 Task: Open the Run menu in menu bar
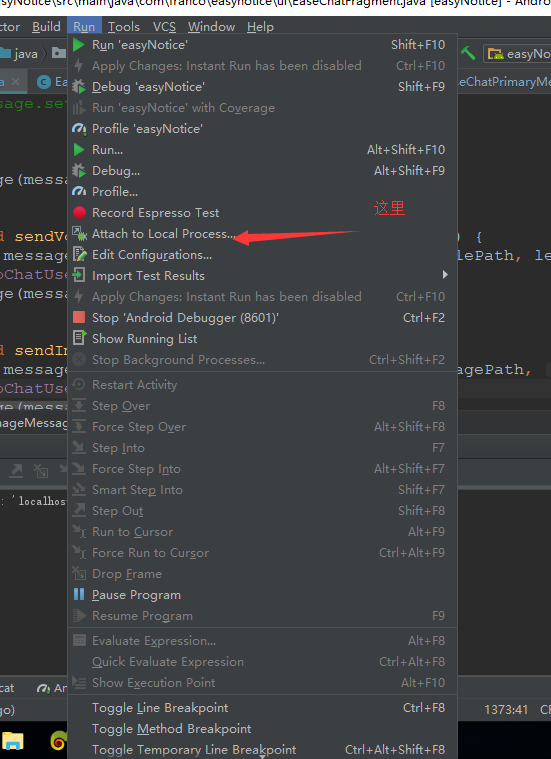point(84,27)
